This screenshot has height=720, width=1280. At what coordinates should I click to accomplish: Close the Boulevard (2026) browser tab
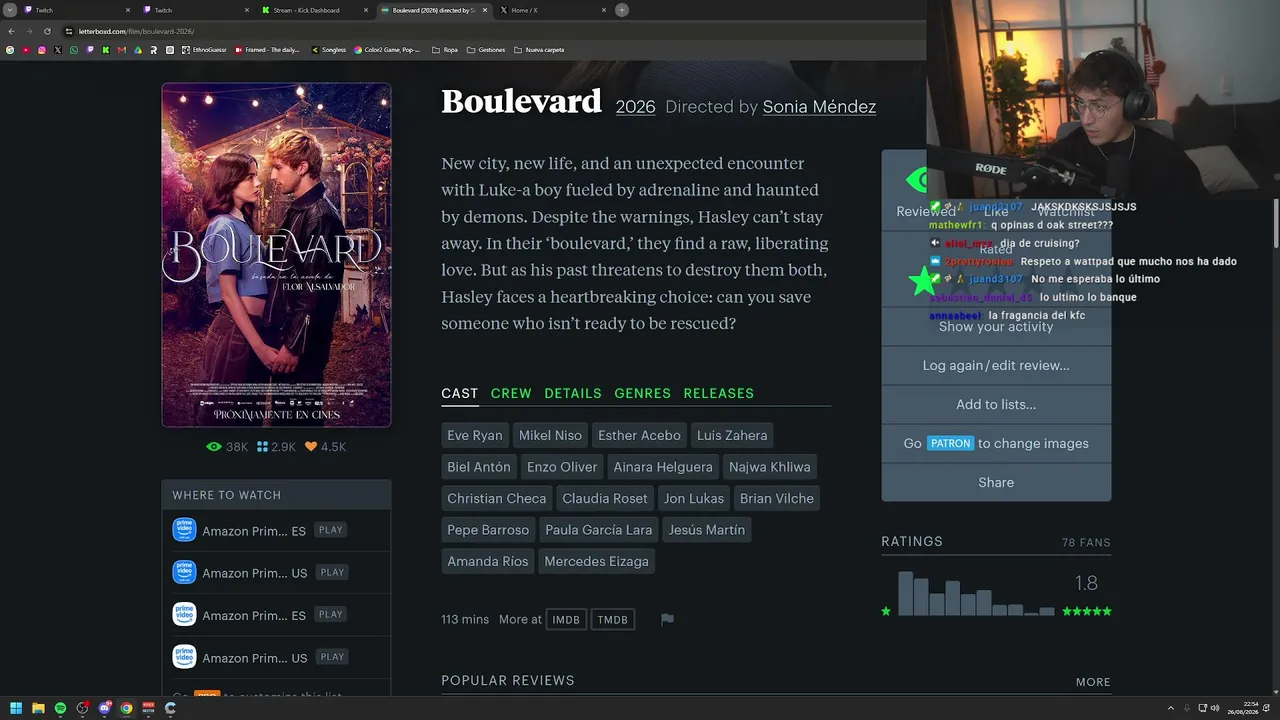click(x=485, y=10)
